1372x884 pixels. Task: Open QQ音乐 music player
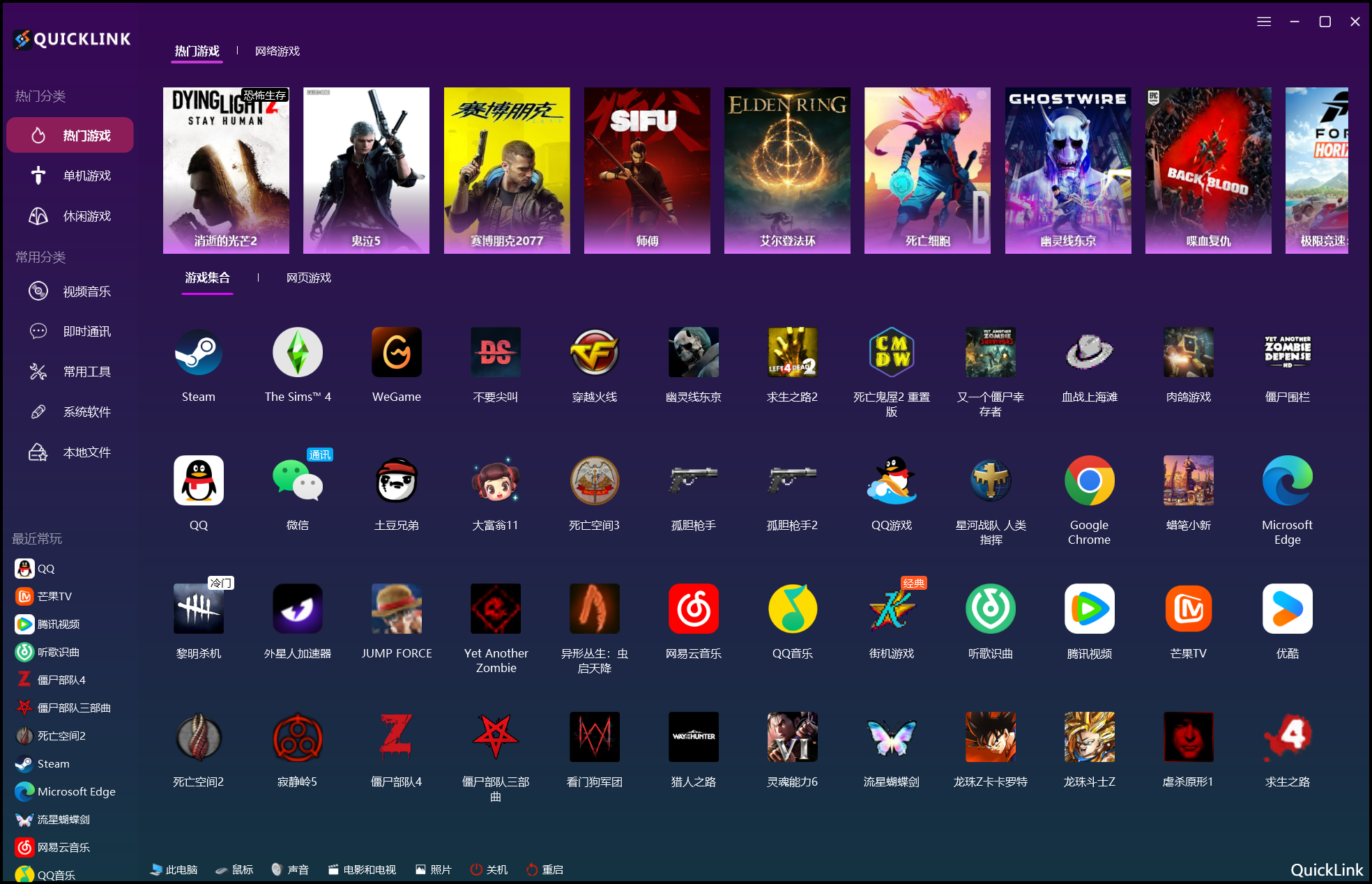(793, 608)
